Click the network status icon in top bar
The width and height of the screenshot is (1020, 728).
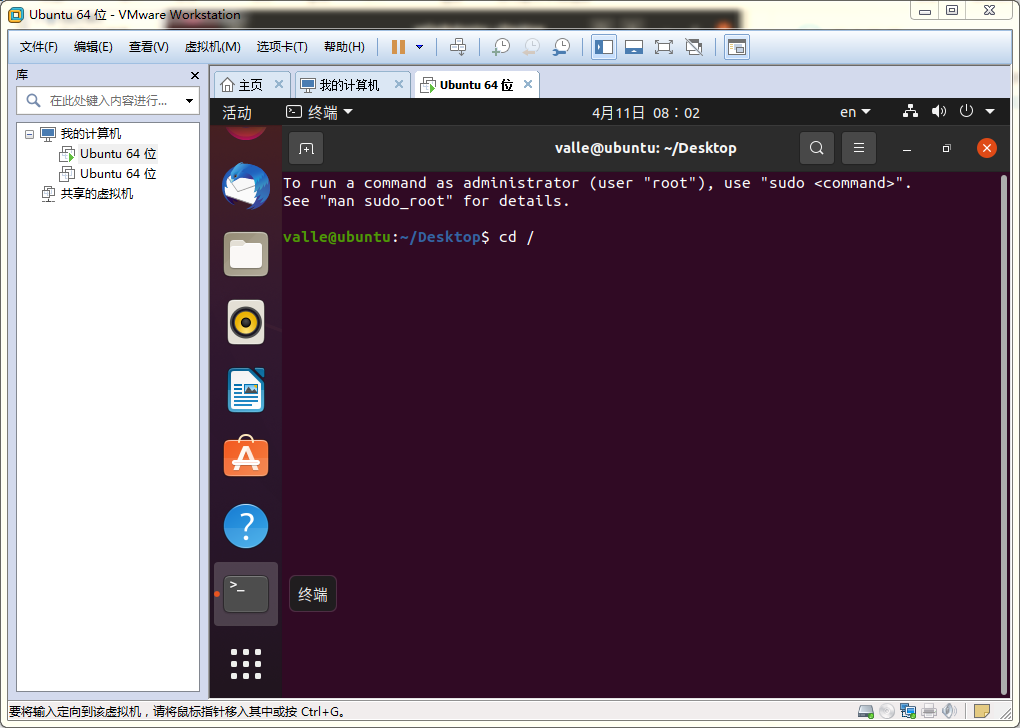click(910, 112)
